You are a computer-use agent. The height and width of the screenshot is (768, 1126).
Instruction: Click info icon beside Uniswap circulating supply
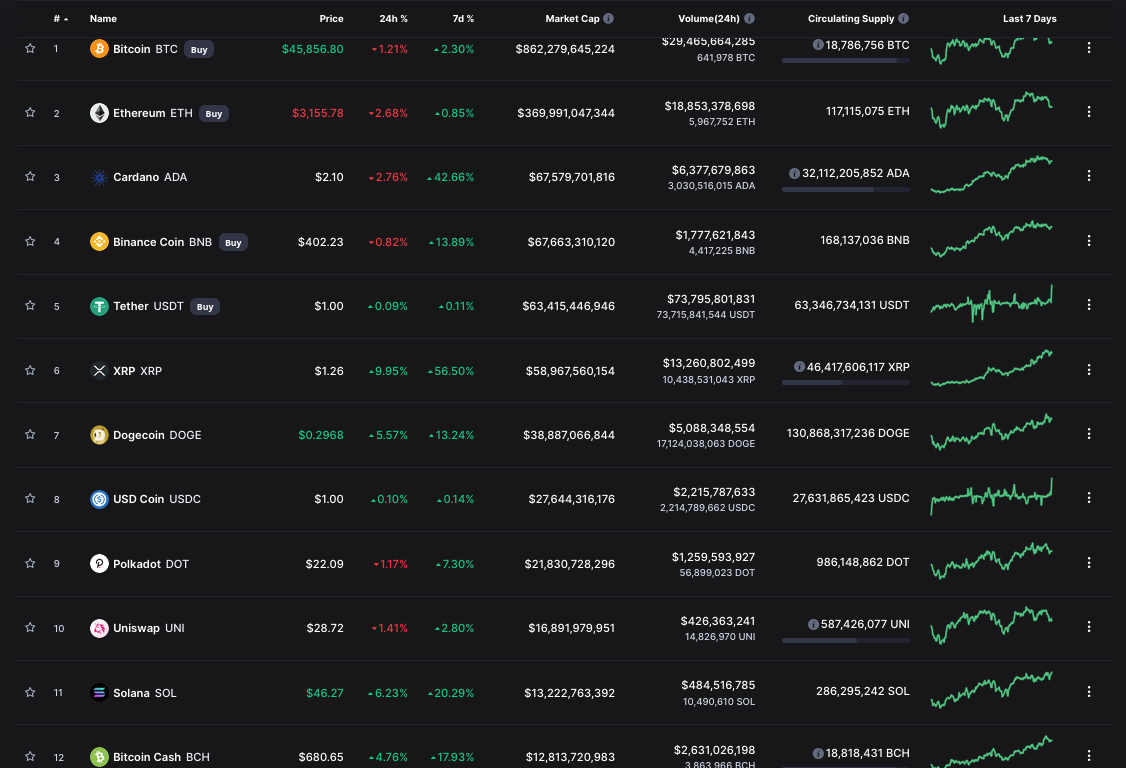tap(813, 624)
